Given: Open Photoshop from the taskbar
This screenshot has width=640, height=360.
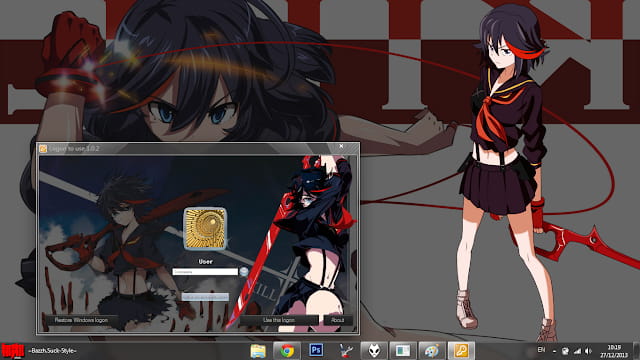Looking at the screenshot, I should click(x=316, y=350).
